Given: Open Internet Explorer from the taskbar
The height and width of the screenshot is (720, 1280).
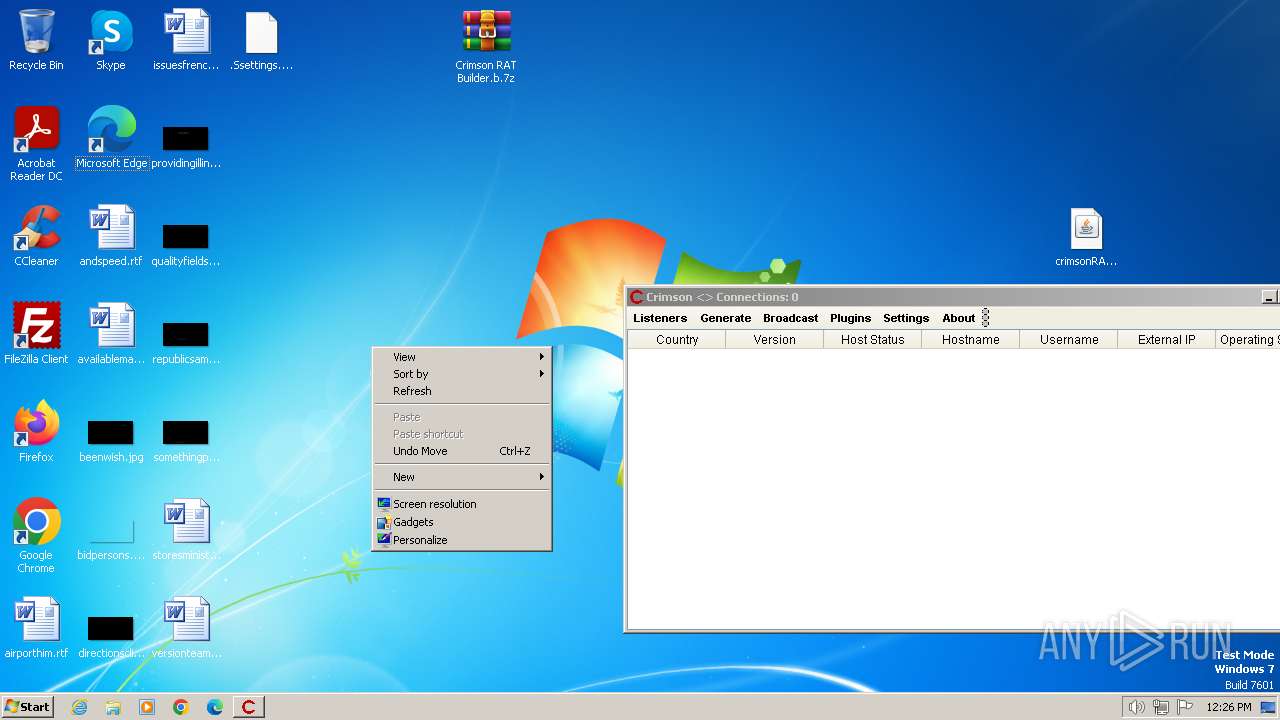Looking at the screenshot, I should click(79, 707).
